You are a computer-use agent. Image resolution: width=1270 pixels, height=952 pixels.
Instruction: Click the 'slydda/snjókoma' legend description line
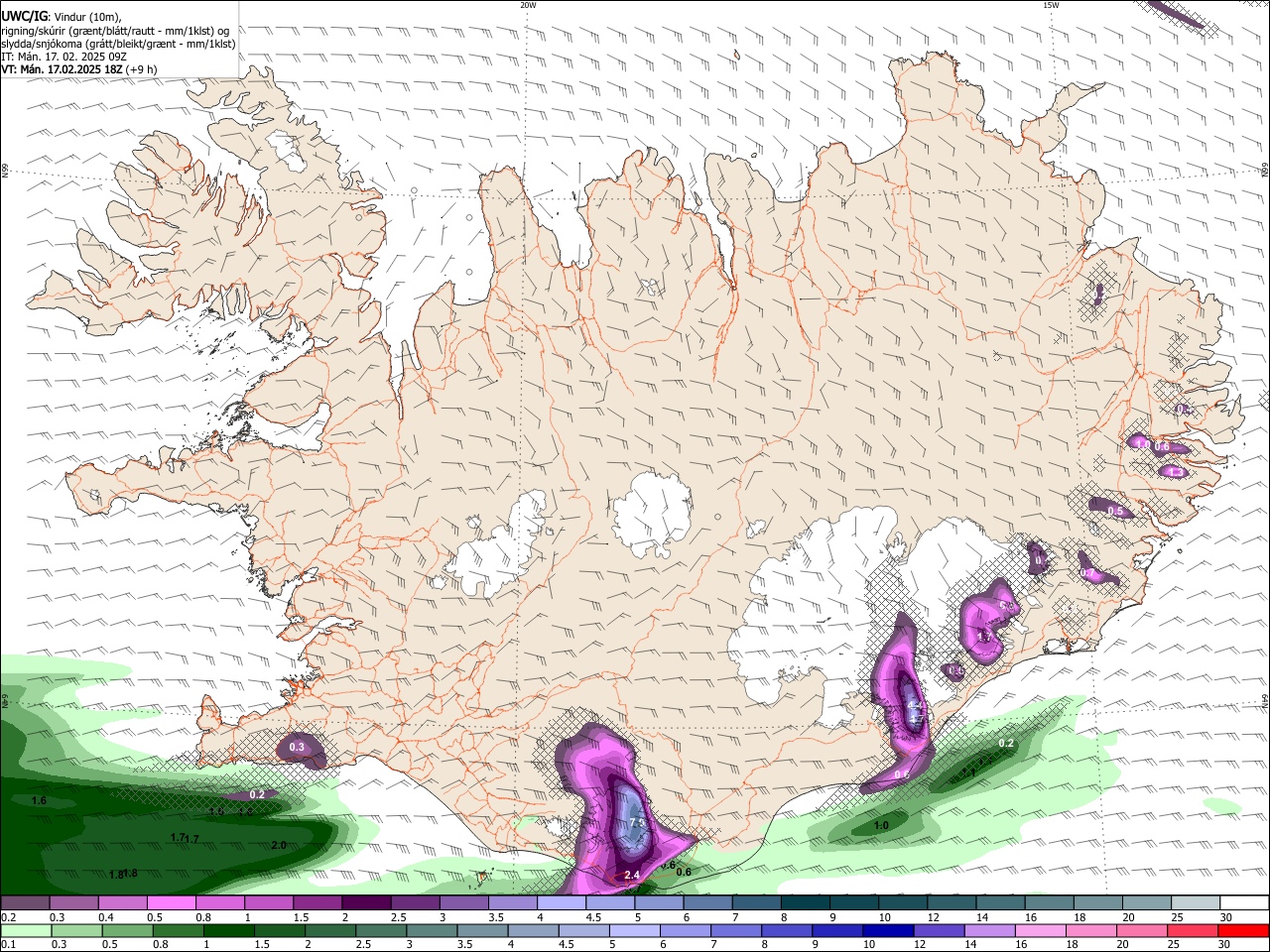pyautogui.click(x=118, y=44)
